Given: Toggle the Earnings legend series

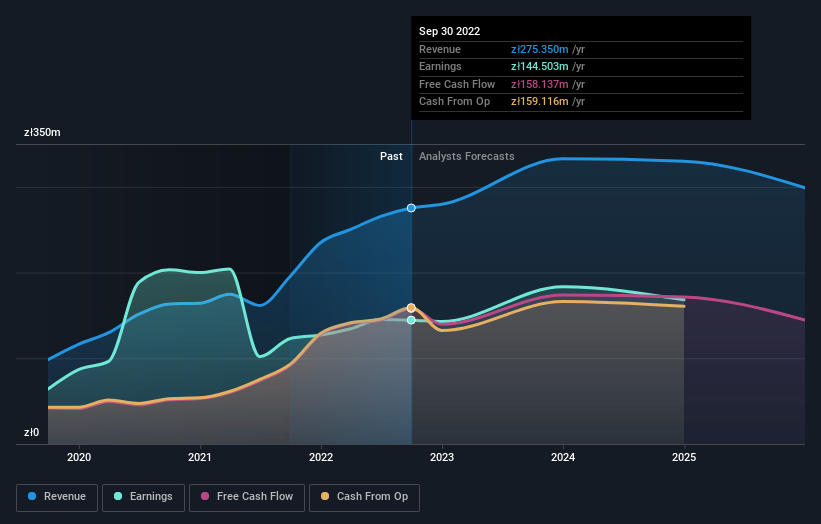Looking at the screenshot, I should click(143, 497).
